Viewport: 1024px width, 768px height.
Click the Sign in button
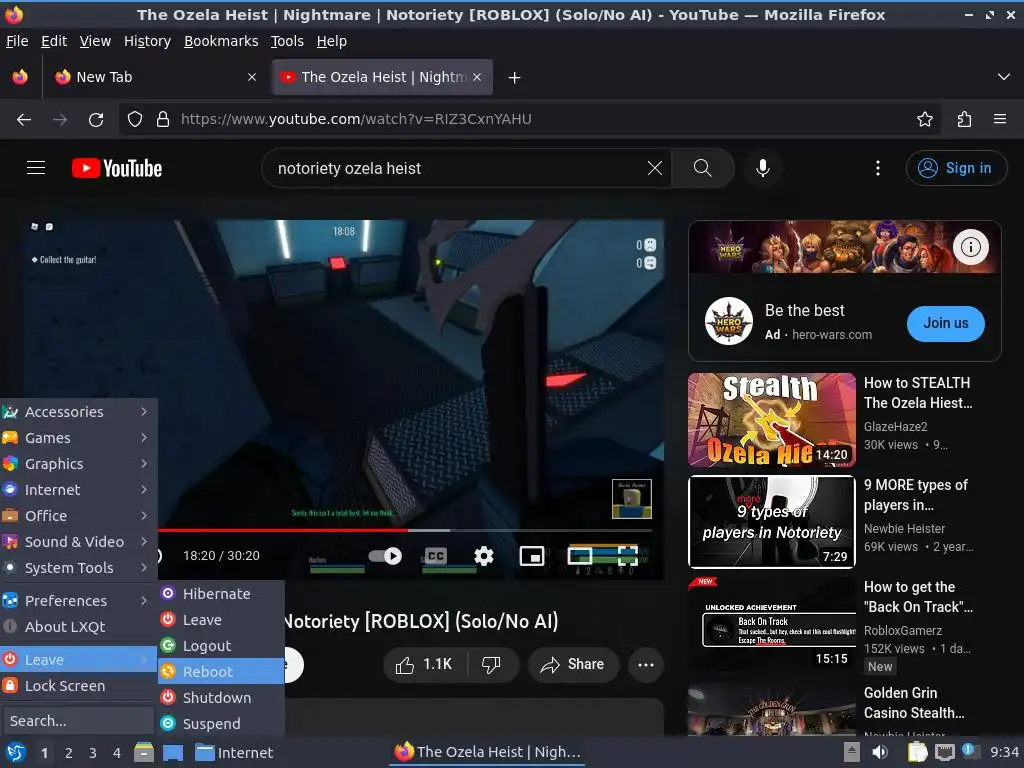[x=955, y=168]
